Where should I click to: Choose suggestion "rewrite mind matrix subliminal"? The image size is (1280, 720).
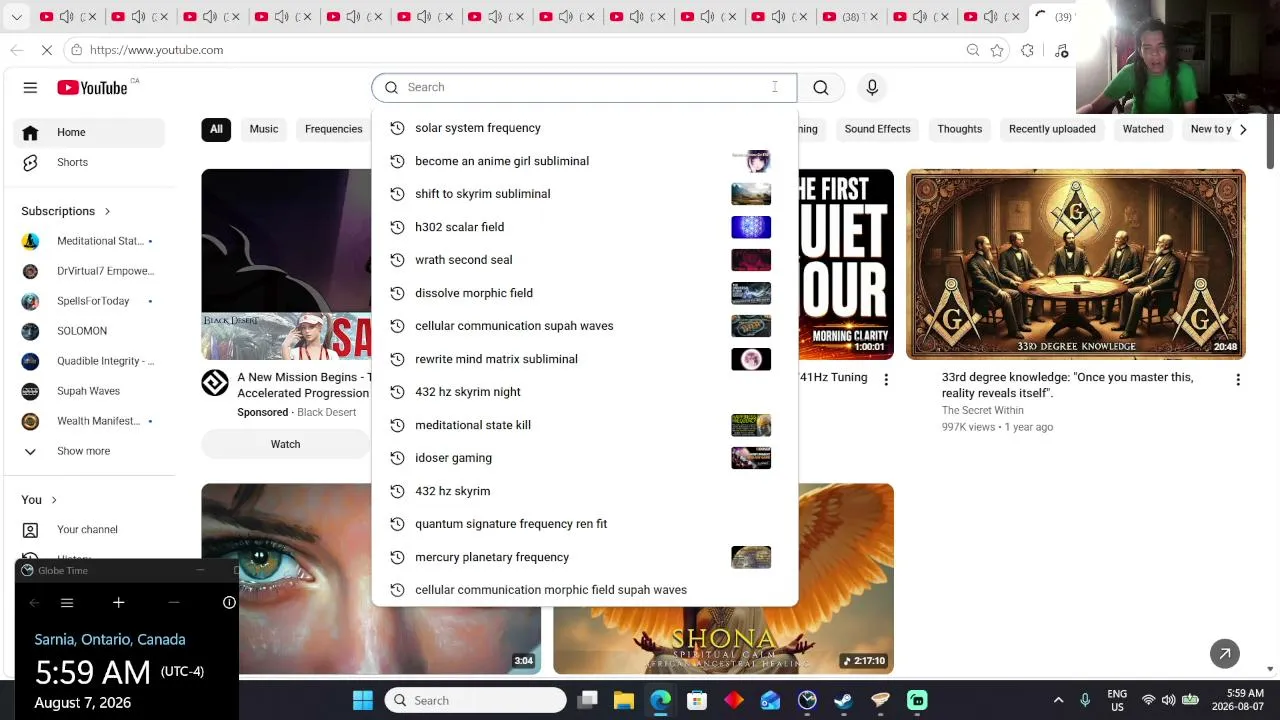pyautogui.click(x=585, y=359)
